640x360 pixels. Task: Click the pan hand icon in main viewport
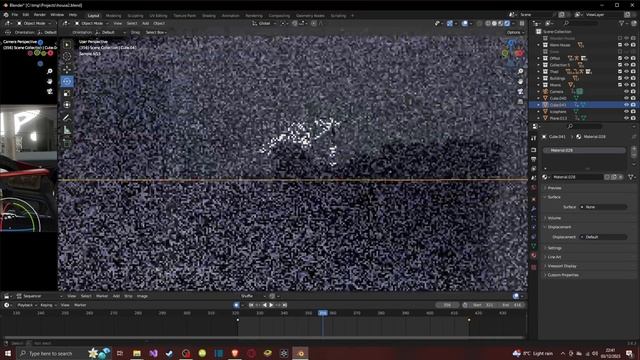tap(520, 82)
